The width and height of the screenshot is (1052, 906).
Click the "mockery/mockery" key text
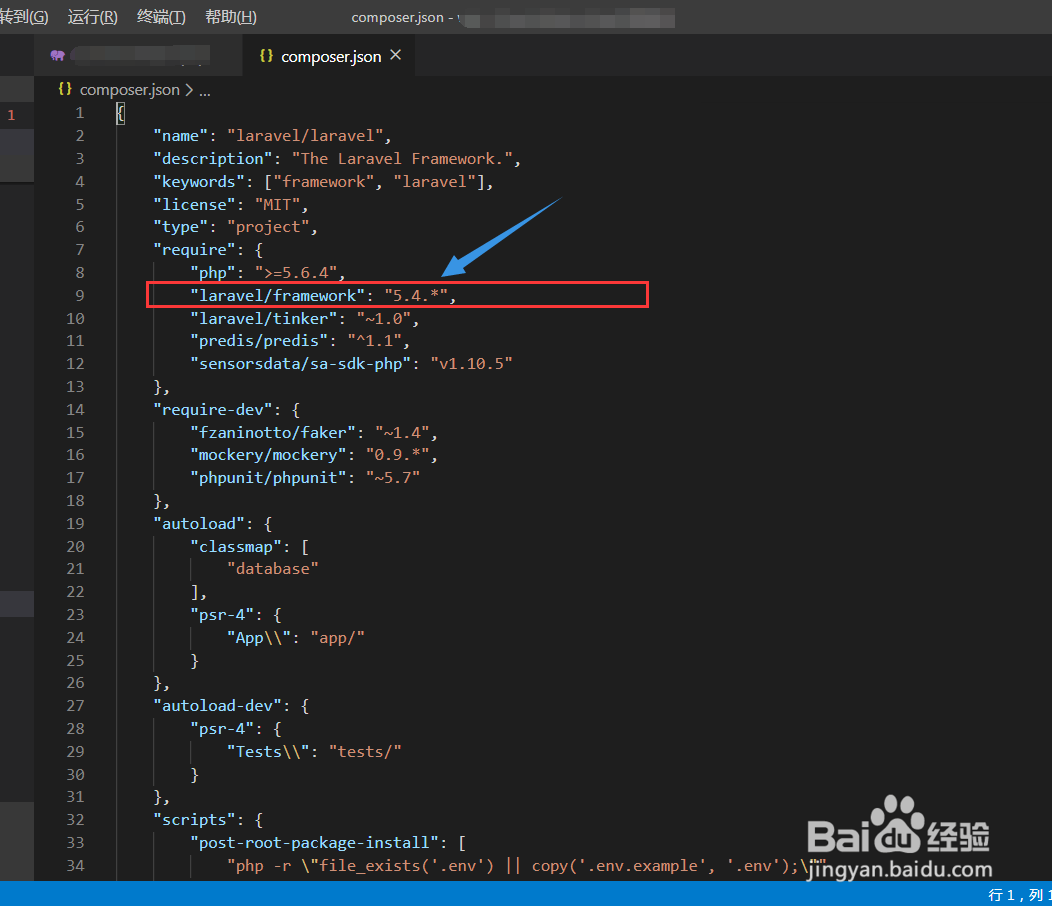[268, 455]
